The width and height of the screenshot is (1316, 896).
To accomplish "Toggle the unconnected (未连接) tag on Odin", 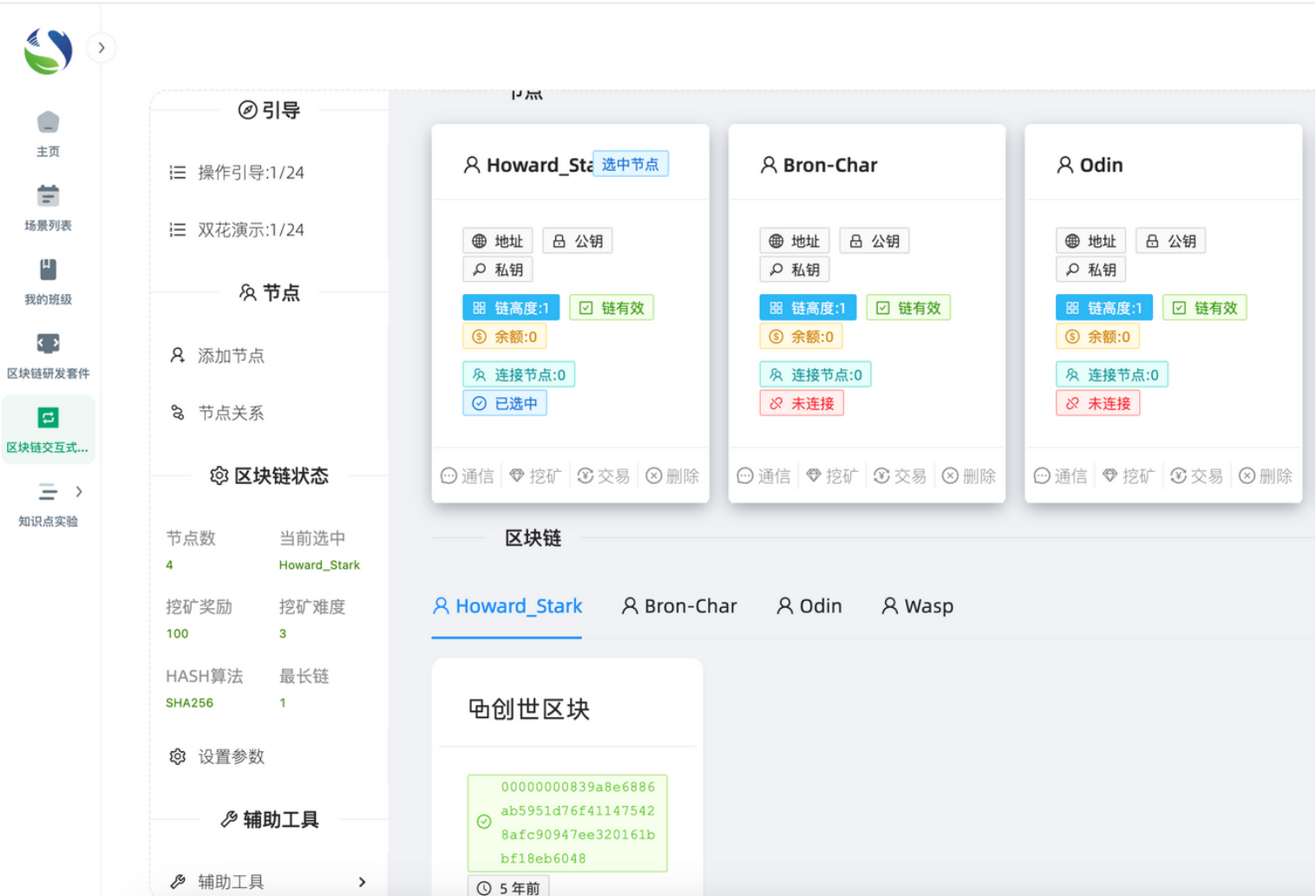I will point(1097,403).
